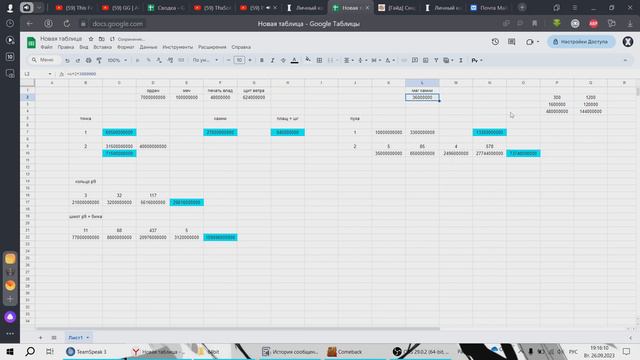Open the Данные menu
The width and height of the screenshot is (640, 360).
click(x=148, y=47)
